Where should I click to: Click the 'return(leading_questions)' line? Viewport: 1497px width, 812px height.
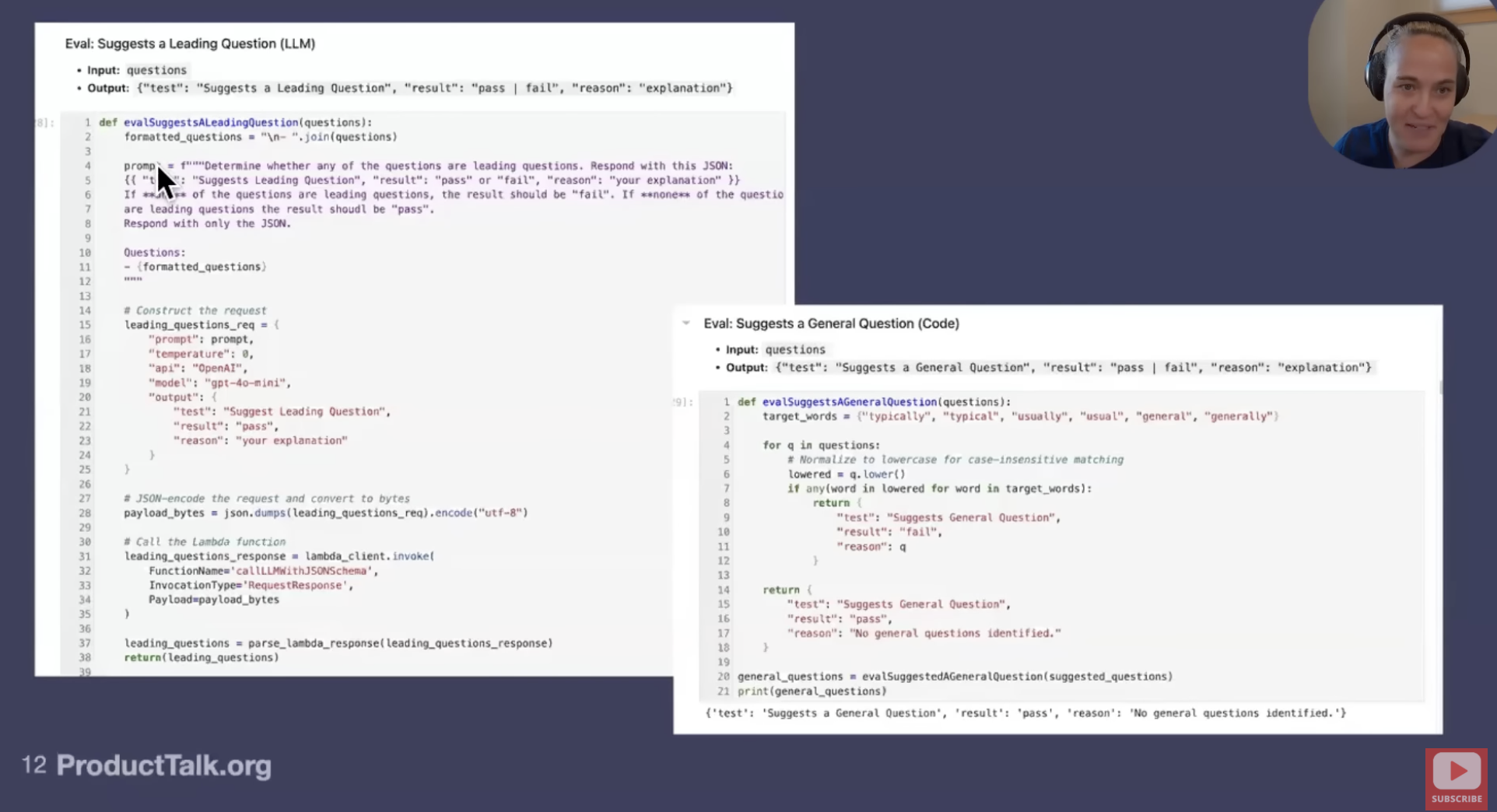click(201, 658)
